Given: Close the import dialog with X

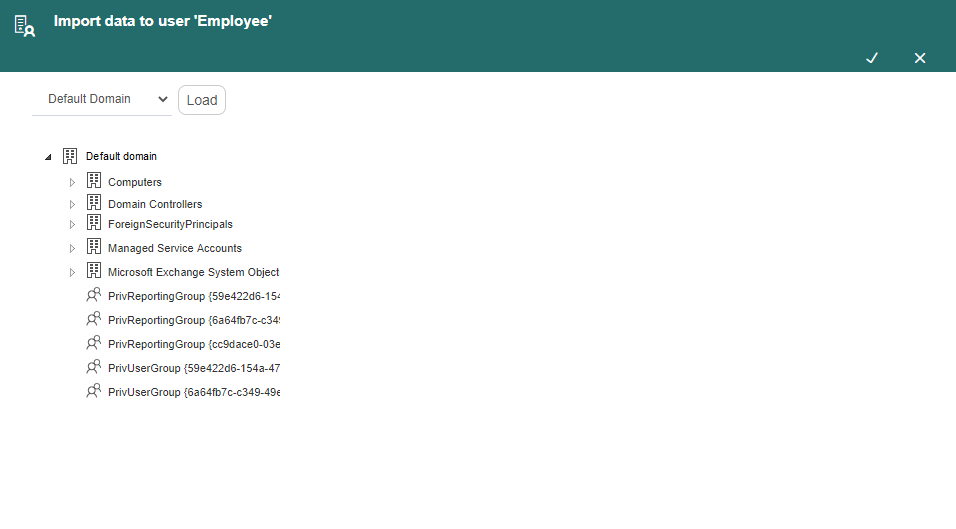Looking at the screenshot, I should coord(920,58).
